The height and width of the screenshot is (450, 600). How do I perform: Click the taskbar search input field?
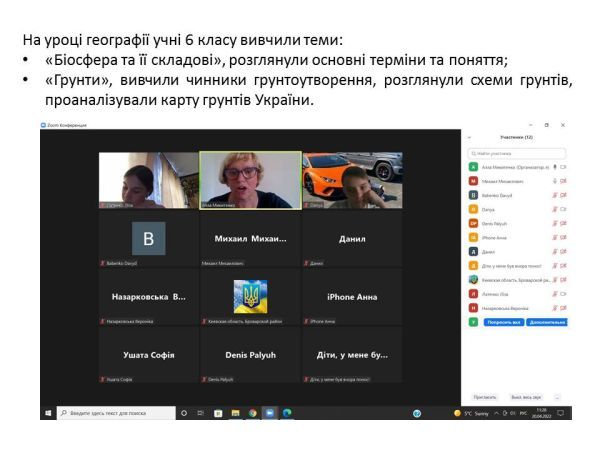114,413
